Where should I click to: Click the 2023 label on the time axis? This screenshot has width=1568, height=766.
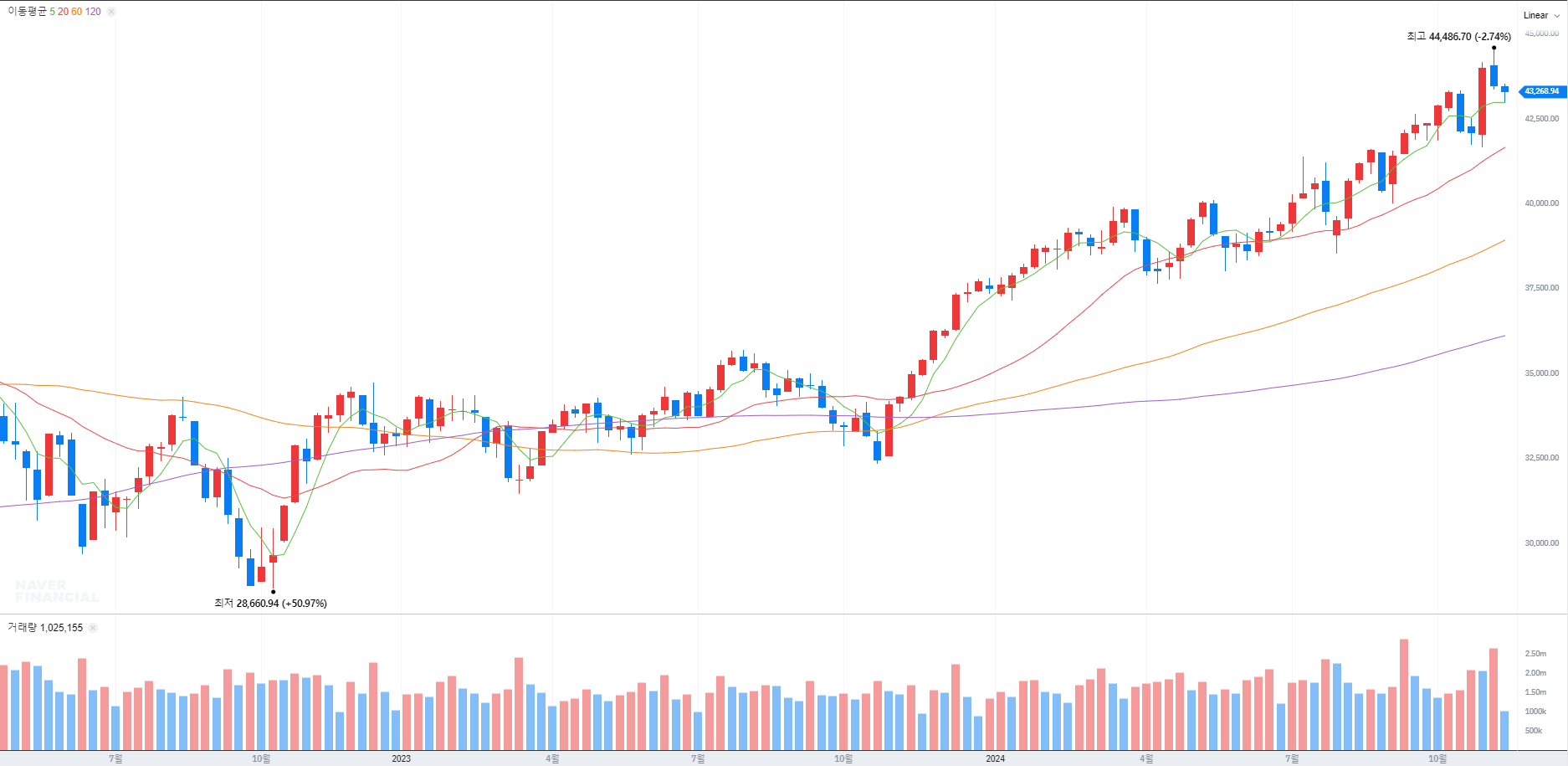[x=402, y=758]
